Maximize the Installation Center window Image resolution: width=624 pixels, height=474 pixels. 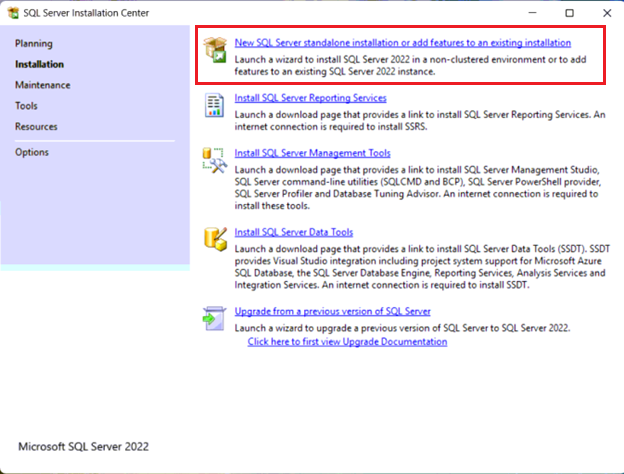pos(569,13)
